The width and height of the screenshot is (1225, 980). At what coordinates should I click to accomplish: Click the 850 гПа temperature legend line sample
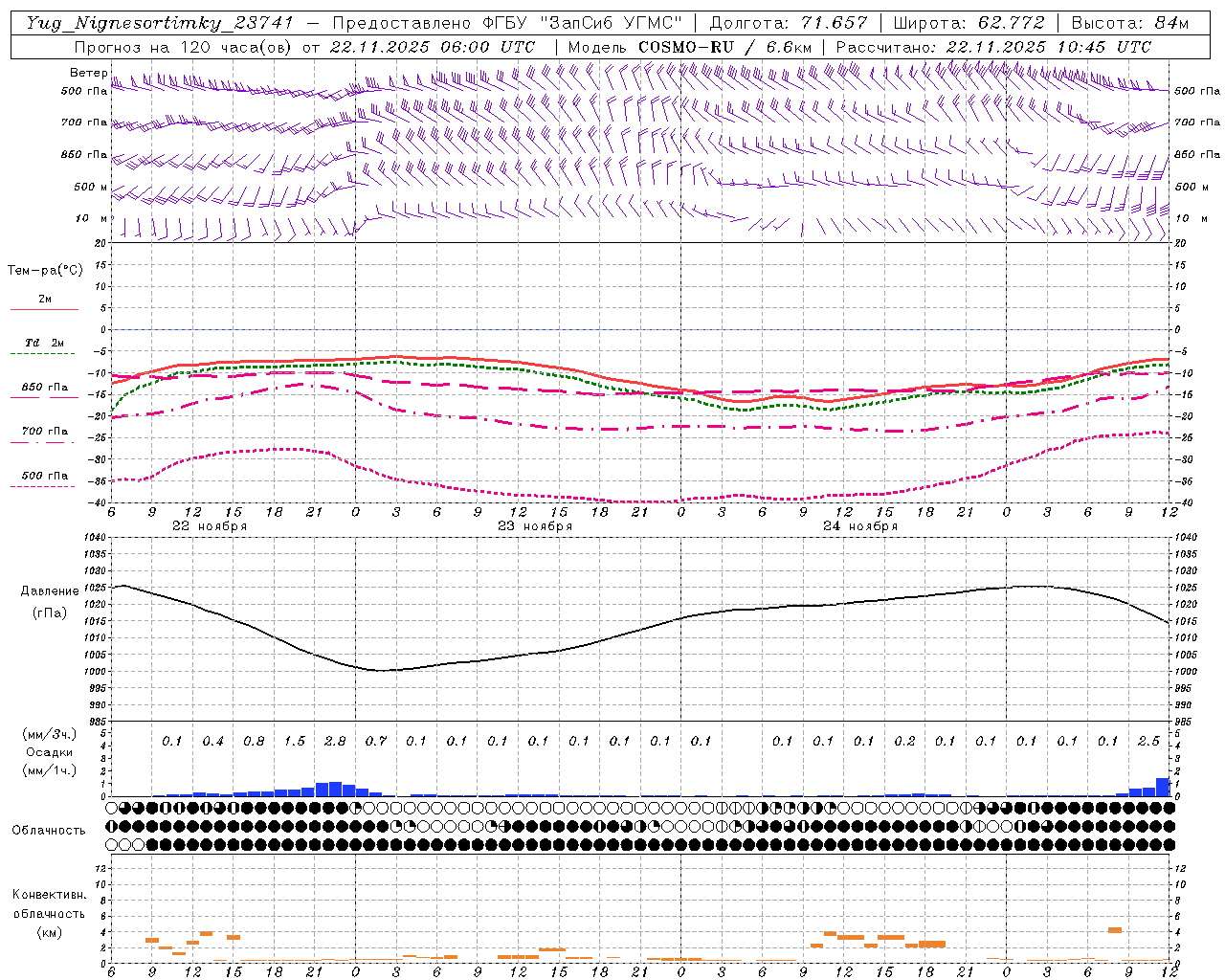(44, 398)
